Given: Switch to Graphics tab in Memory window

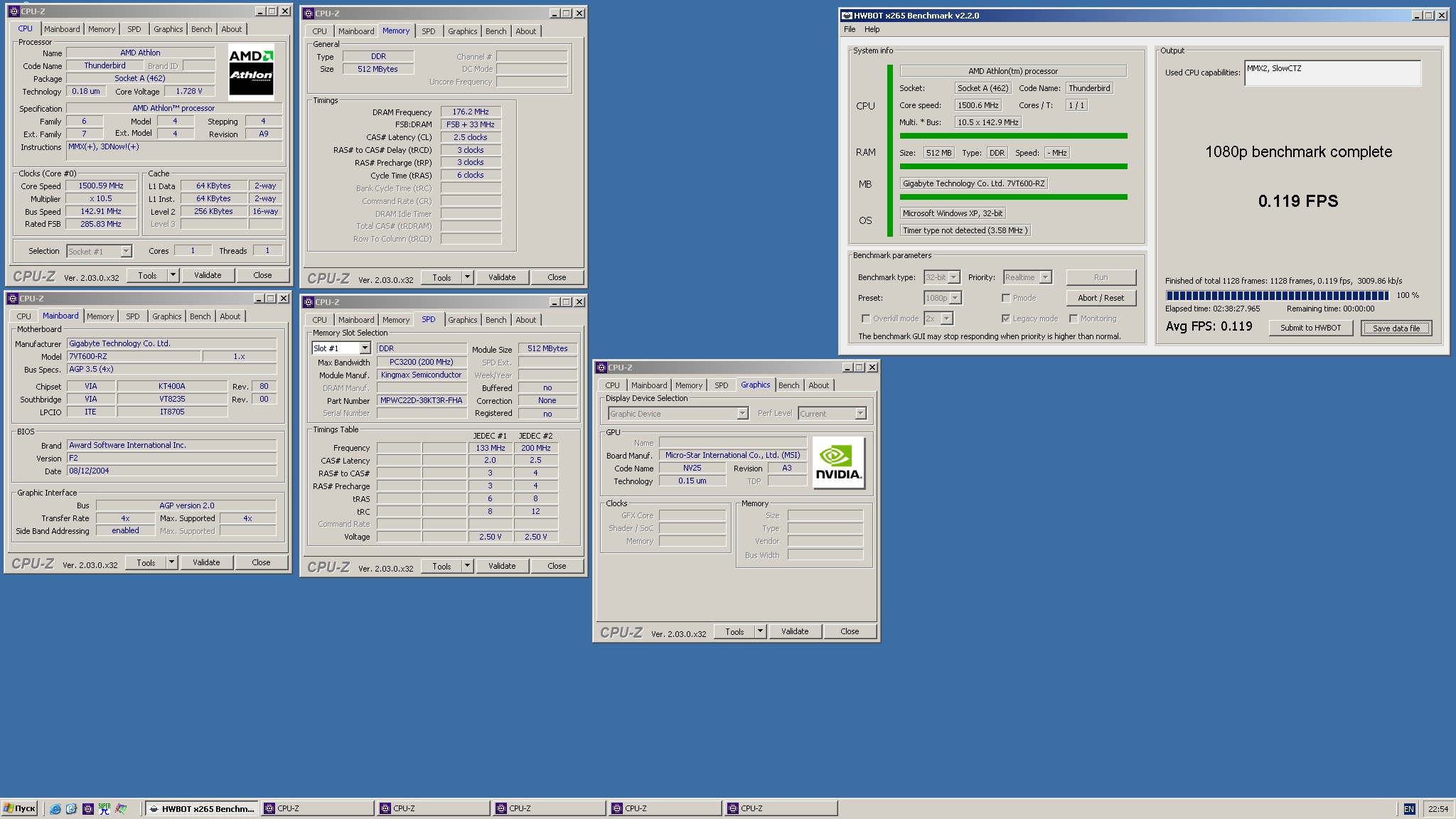Looking at the screenshot, I should 463,31.
